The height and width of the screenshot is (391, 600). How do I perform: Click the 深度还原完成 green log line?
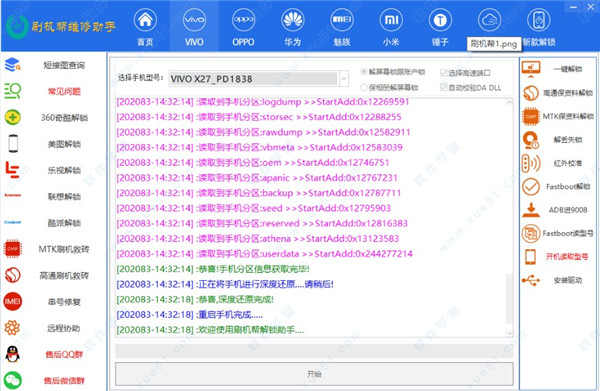tap(195, 299)
